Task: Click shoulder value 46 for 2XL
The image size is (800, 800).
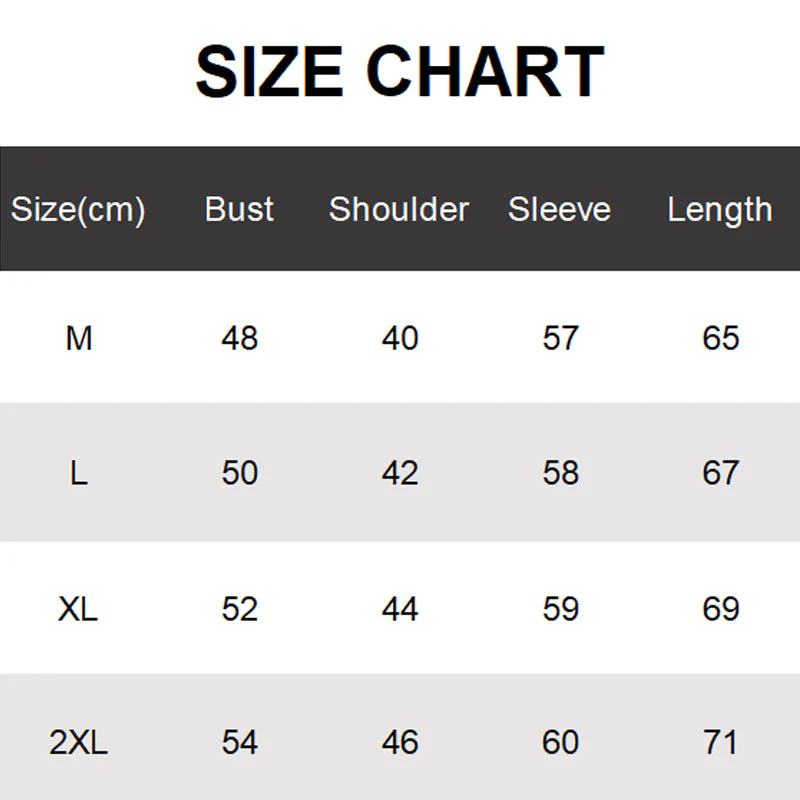Action: tap(400, 742)
